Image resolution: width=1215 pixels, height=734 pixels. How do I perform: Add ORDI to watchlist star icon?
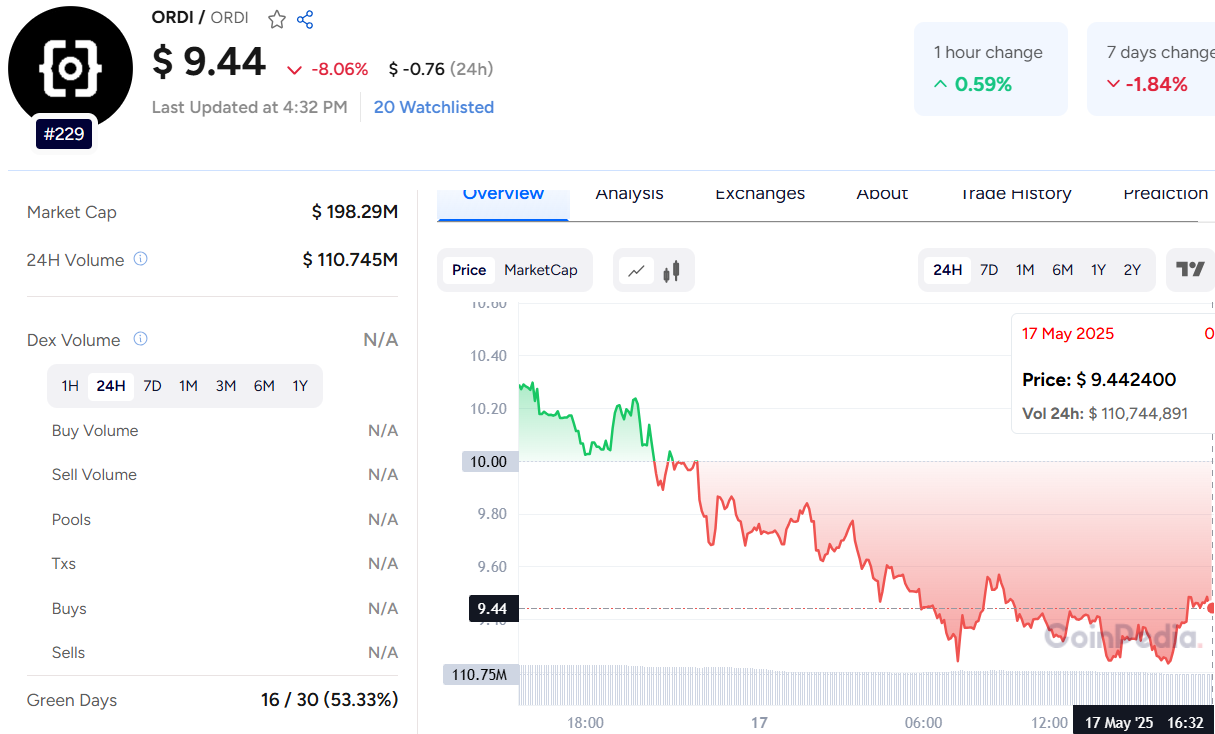click(277, 19)
